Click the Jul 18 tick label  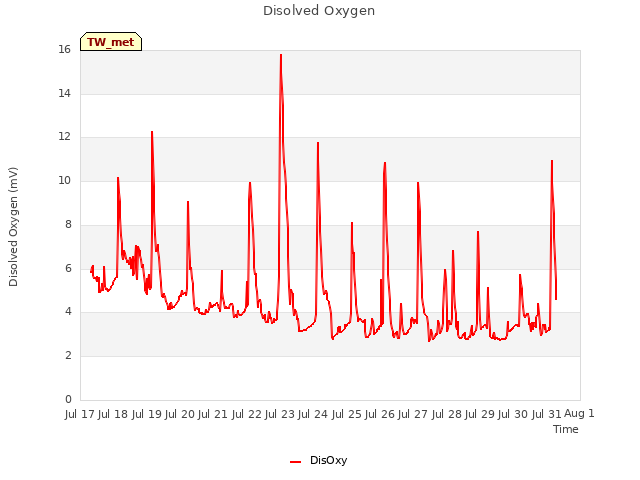point(113,414)
